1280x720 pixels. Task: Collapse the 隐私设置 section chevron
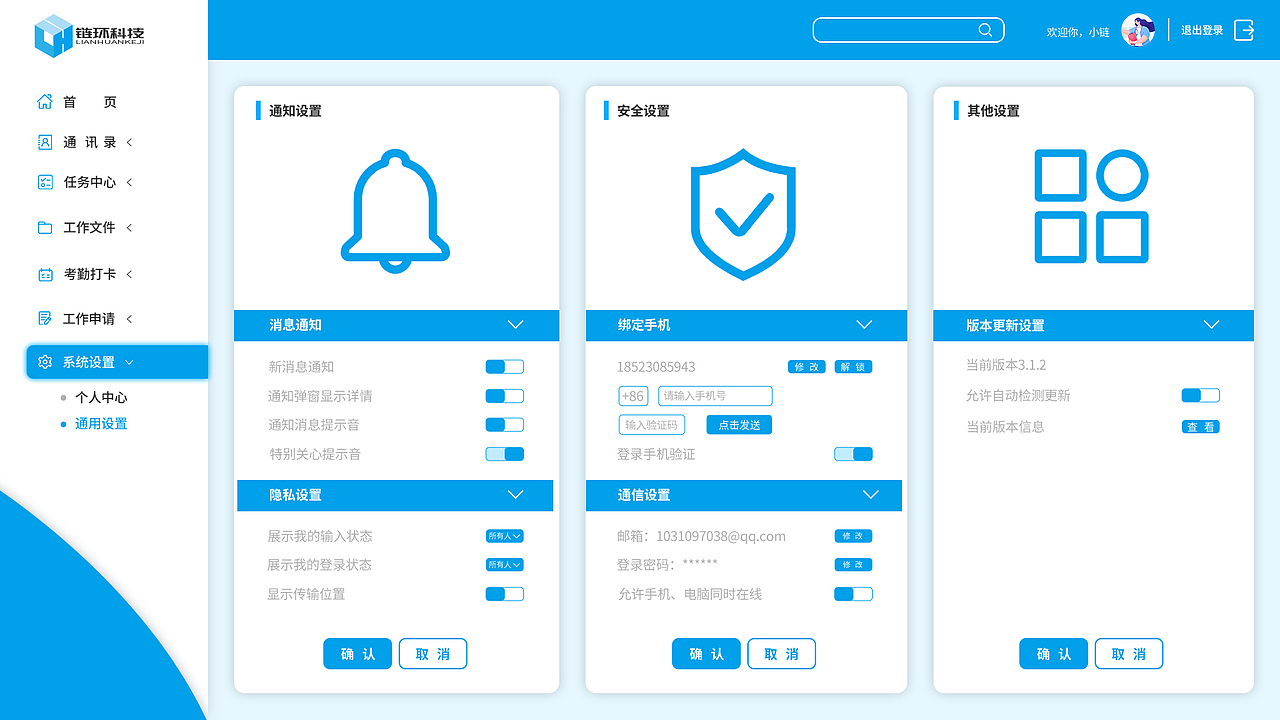tap(516, 495)
